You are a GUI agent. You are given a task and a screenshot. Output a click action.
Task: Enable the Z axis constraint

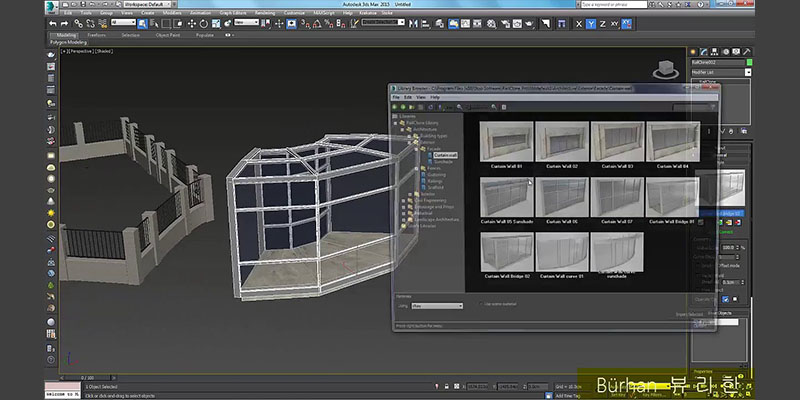603,23
